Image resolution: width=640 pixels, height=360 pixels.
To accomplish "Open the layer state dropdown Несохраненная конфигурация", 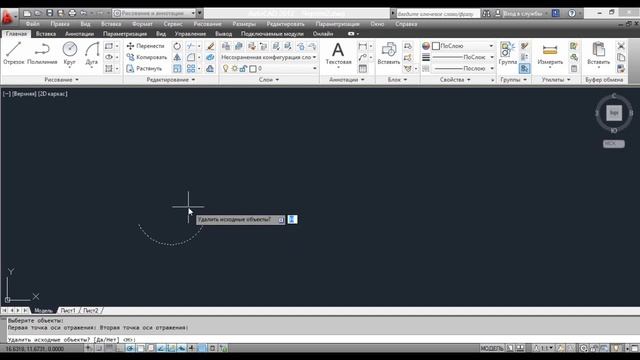I will coord(269,58).
